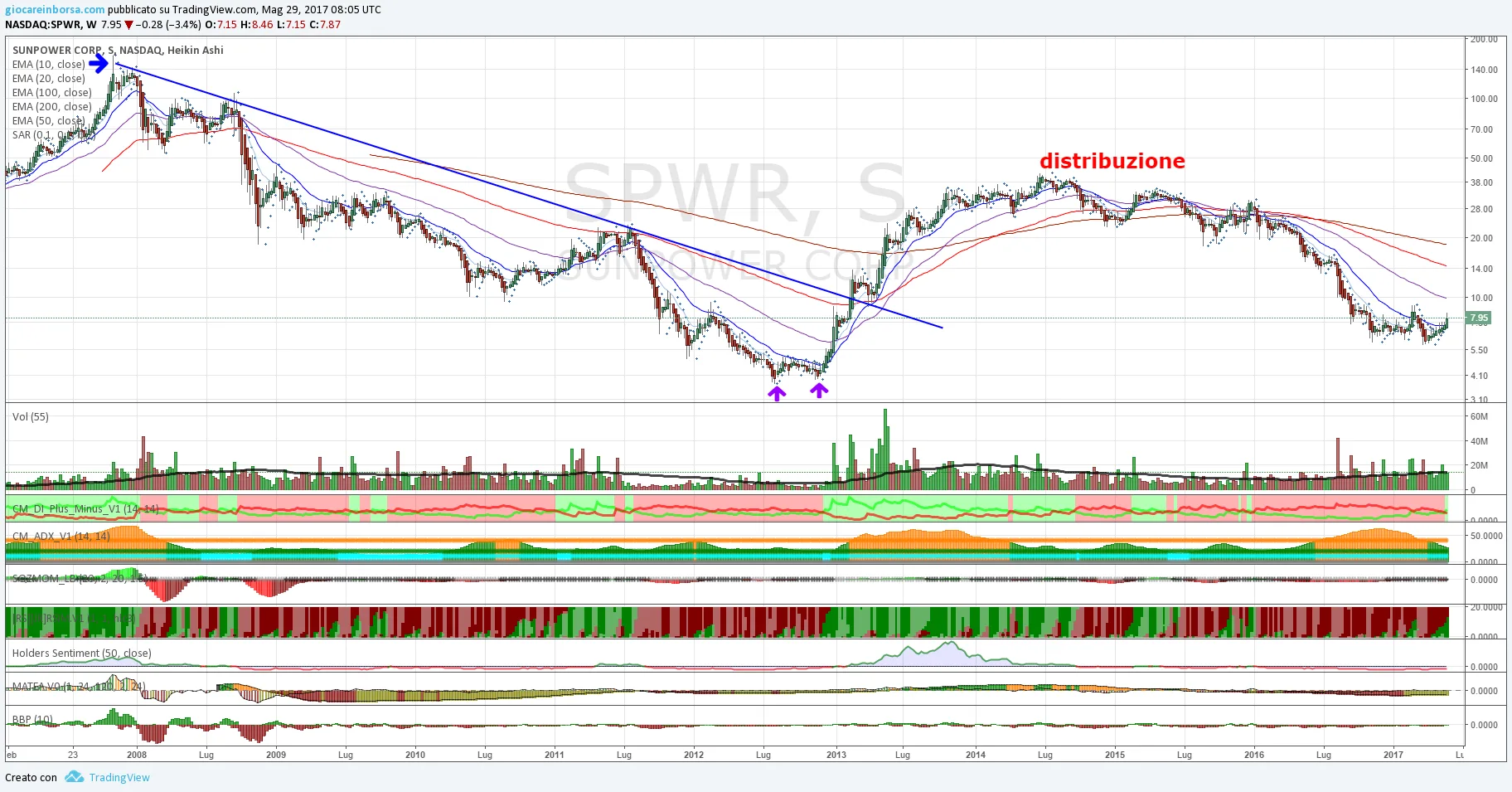Click the 2012 label on the time axis
Image resolution: width=1512 pixels, height=792 pixels.
[694, 755]
